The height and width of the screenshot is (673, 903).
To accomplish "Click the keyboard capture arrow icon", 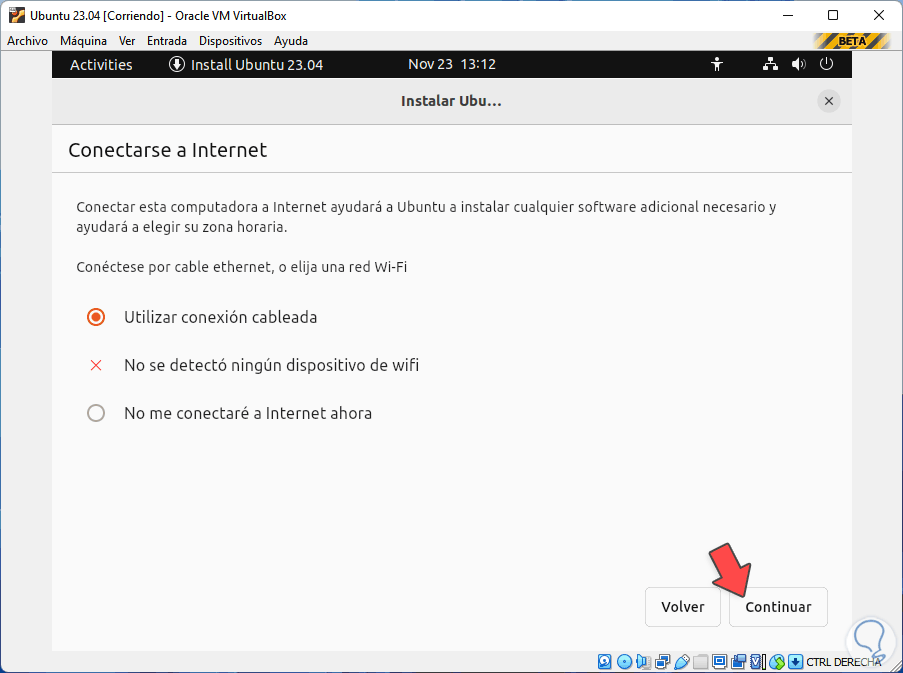I will point(795,661).
